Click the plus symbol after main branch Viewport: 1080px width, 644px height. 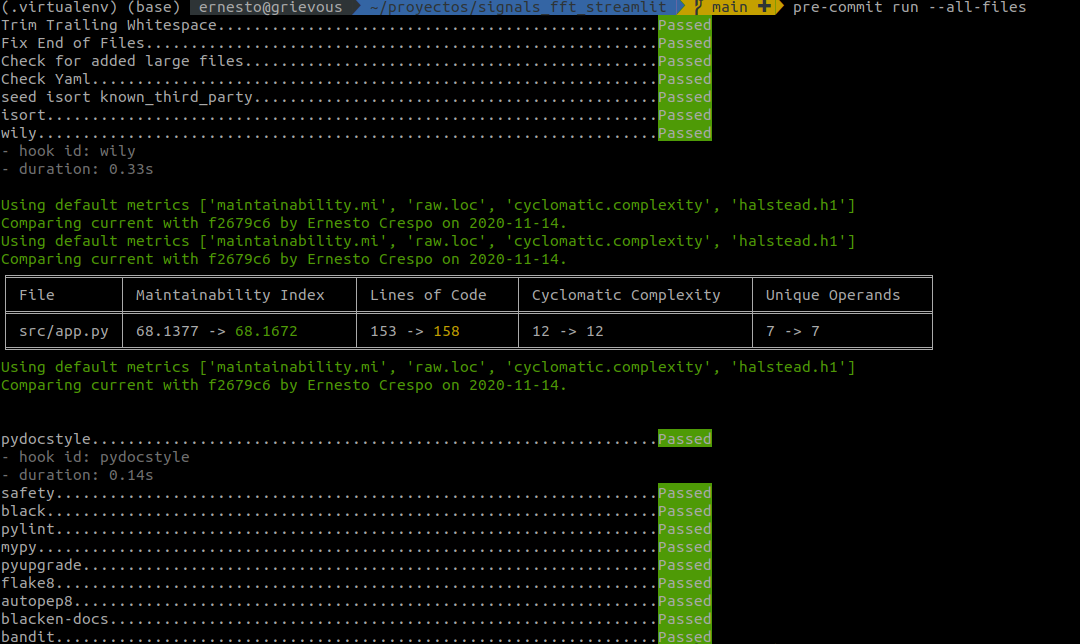(765, 8)
